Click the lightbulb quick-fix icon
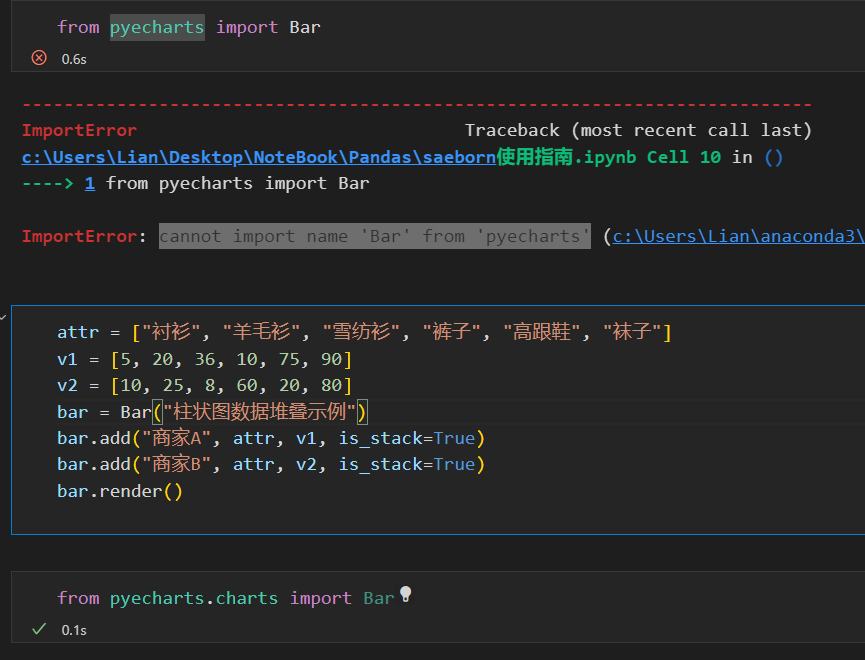 (x=405, y=594)
